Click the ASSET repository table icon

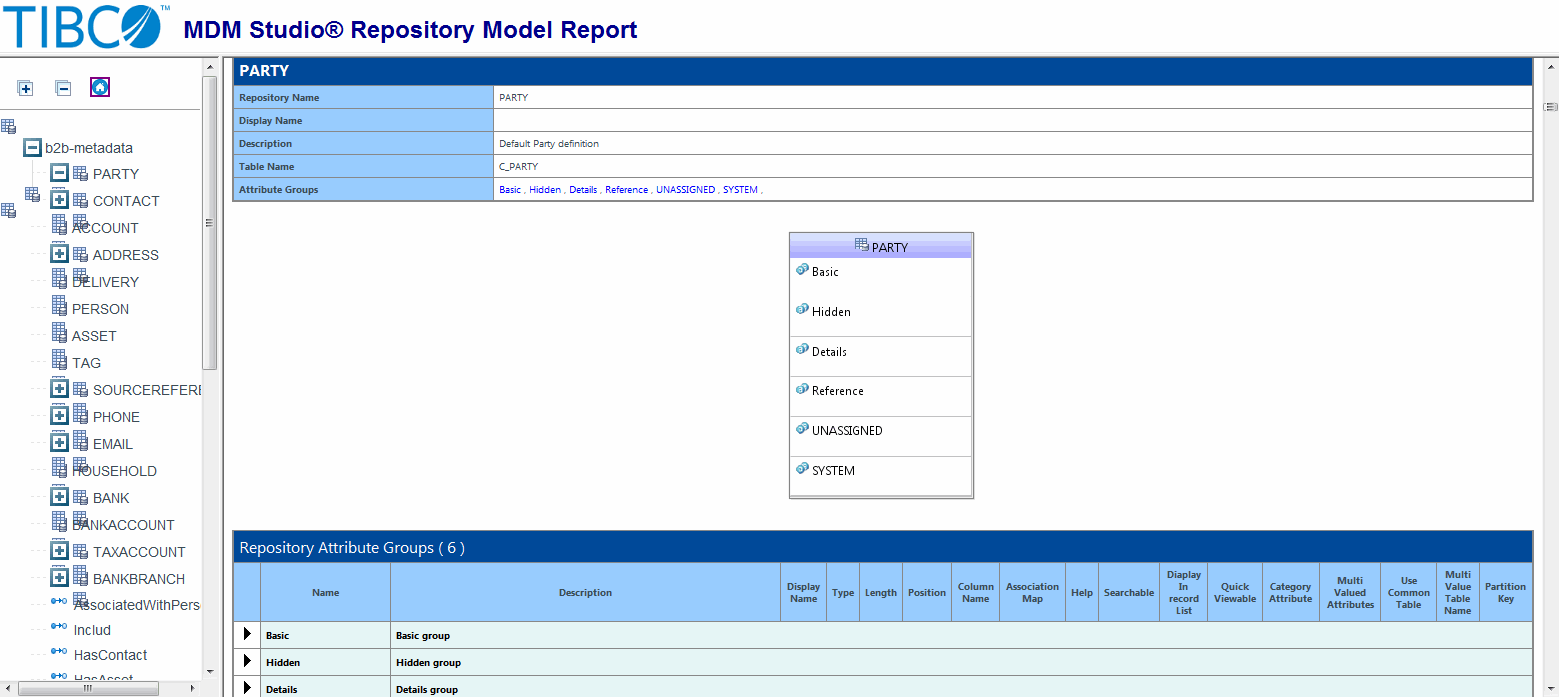tap(59, 334)
